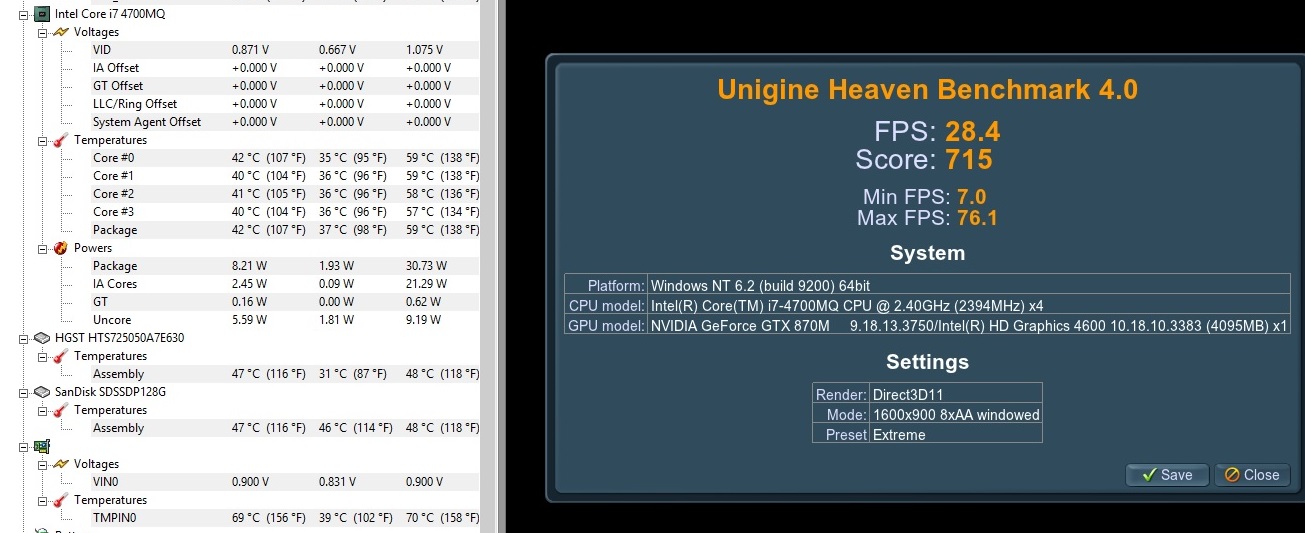
Task: Collapse the Temperatures node containing TMPIN0
Action: tap(42, 500)
